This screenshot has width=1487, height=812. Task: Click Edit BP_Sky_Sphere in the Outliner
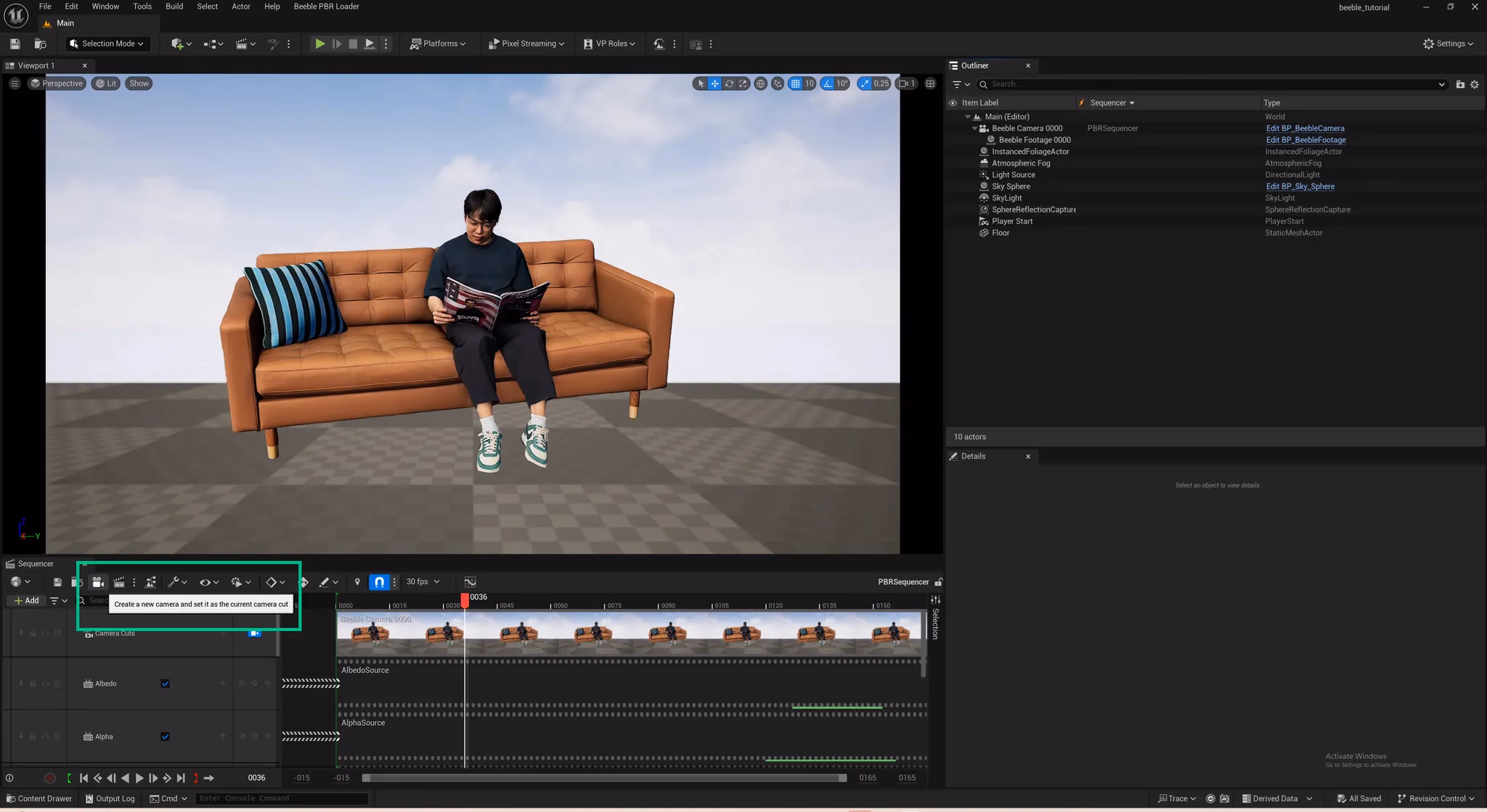click(x=1300, y=186)
